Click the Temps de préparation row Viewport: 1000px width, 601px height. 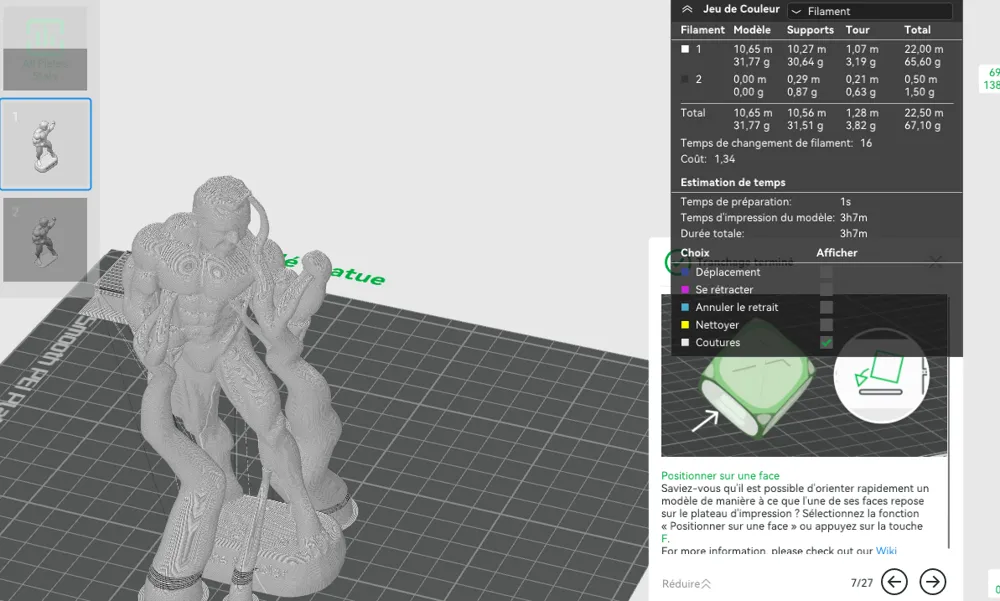coord(765,202)
